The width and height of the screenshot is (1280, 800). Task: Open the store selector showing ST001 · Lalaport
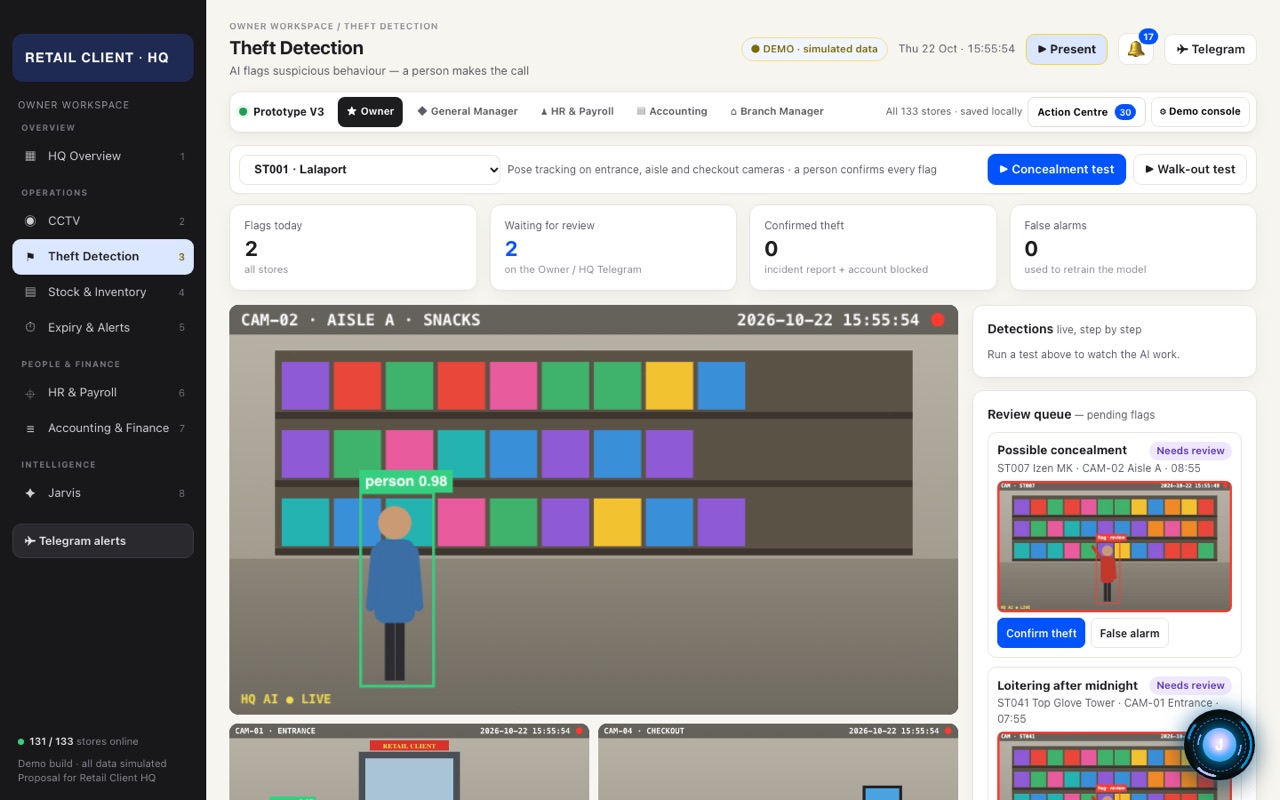pyautogui.click(x=370, y=170)
